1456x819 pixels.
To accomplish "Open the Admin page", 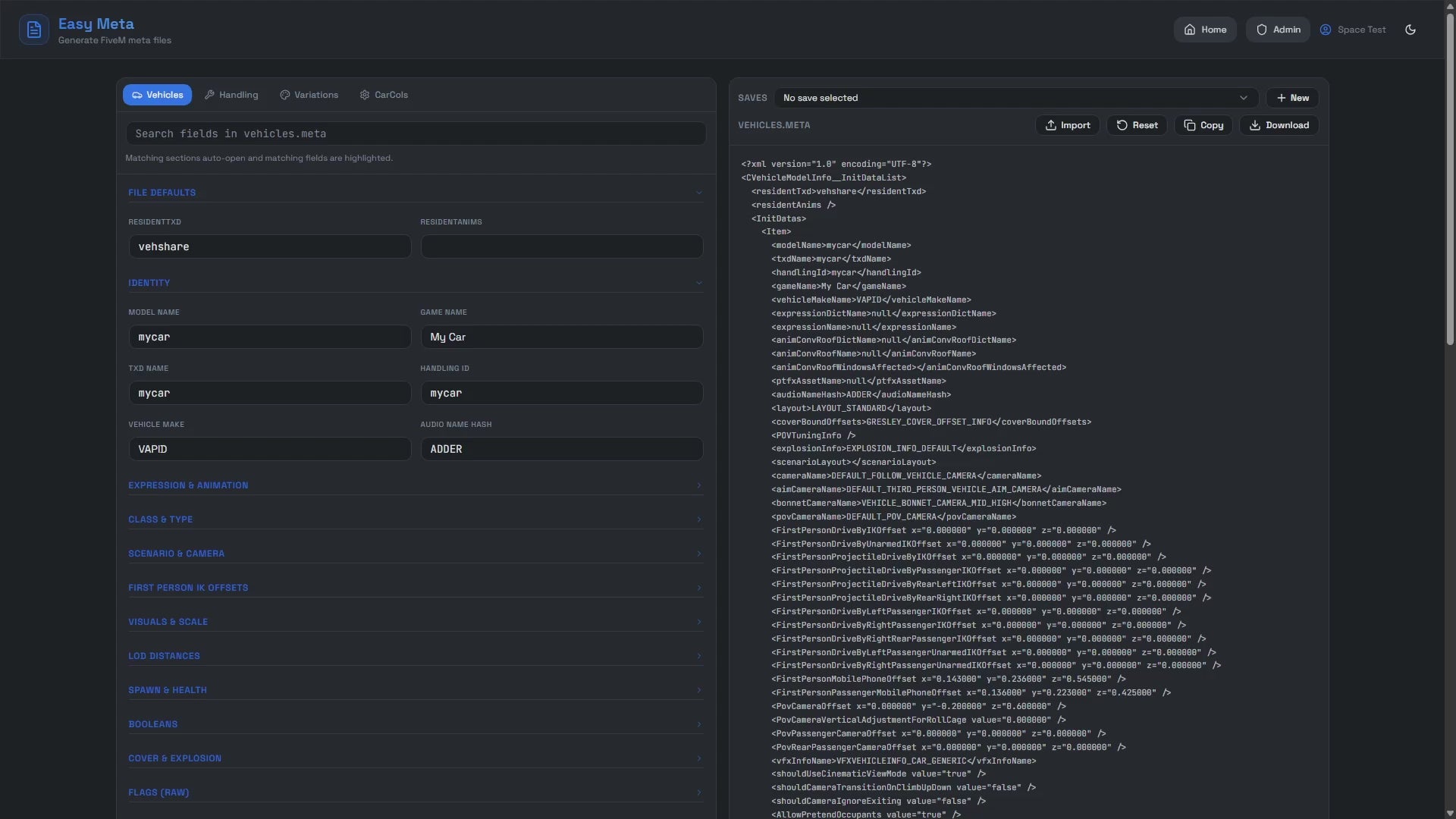I will 1278,30.
